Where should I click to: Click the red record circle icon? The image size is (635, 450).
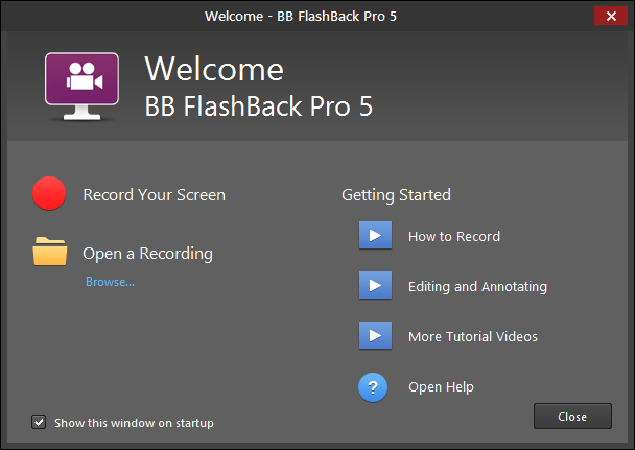click(x=49, y=194)
